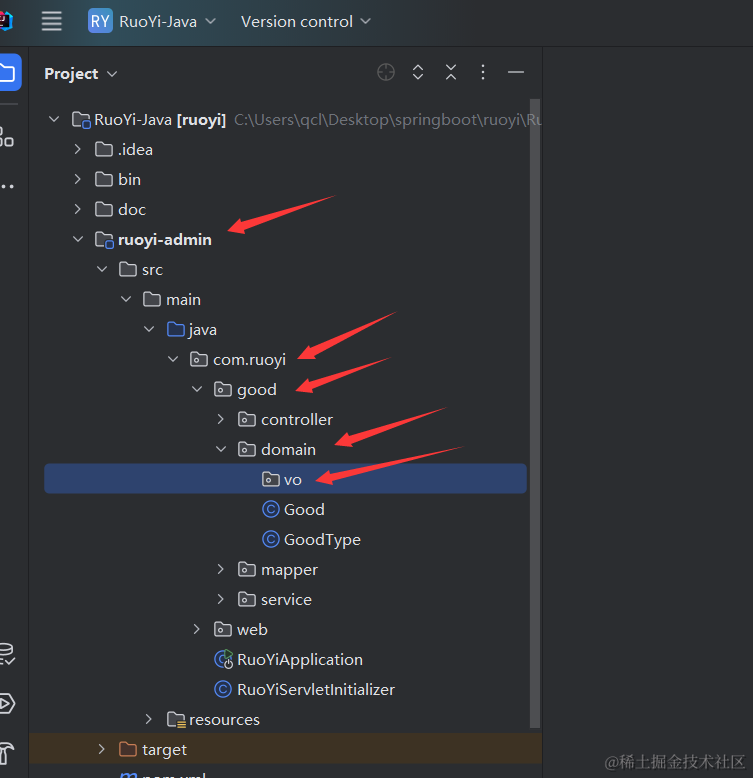Open Project panel options three-dot menu

pyautogui.click(x=483, y=72)
